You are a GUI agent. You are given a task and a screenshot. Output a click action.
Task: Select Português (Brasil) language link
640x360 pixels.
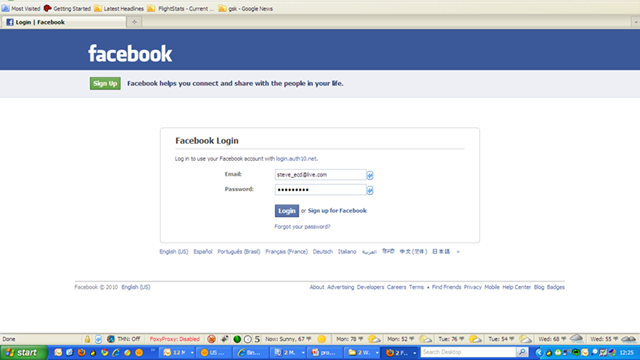click(x=239, y=251)
